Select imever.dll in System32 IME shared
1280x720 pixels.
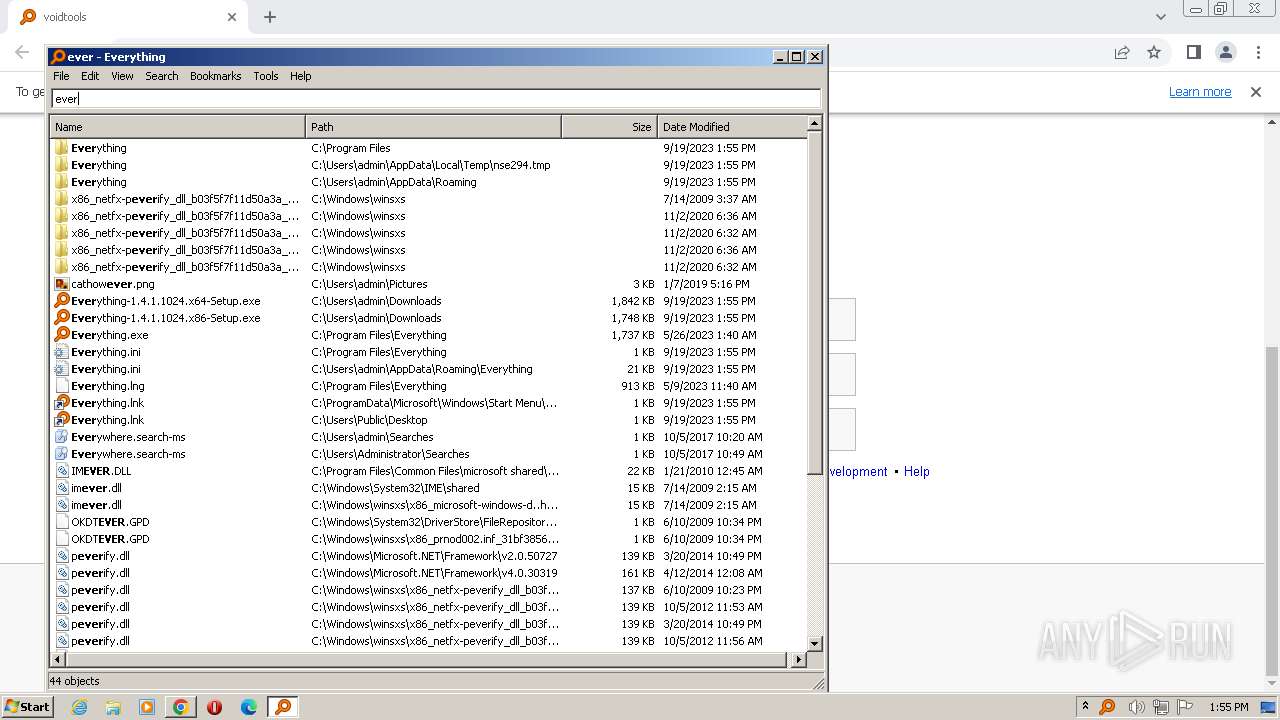click(428, 488)
